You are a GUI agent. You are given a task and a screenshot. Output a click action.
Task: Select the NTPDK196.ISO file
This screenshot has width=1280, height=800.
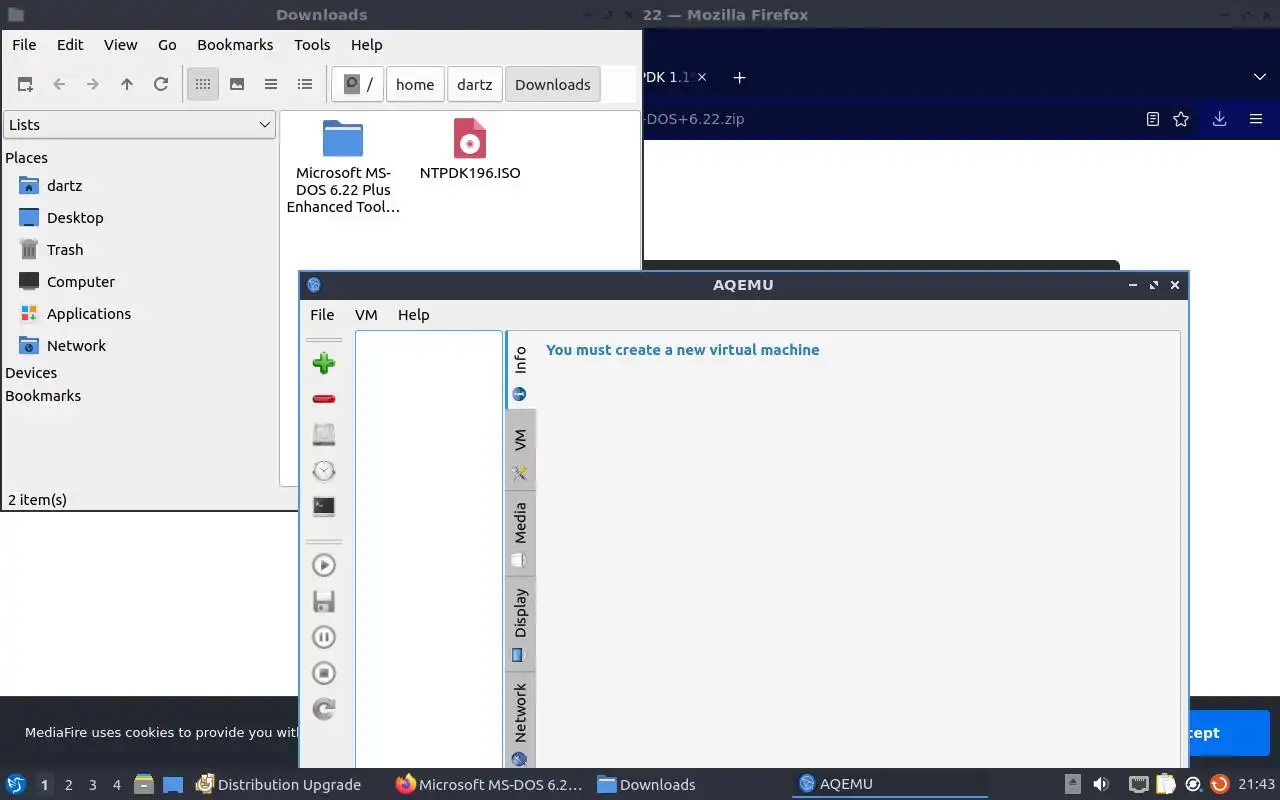470,150
